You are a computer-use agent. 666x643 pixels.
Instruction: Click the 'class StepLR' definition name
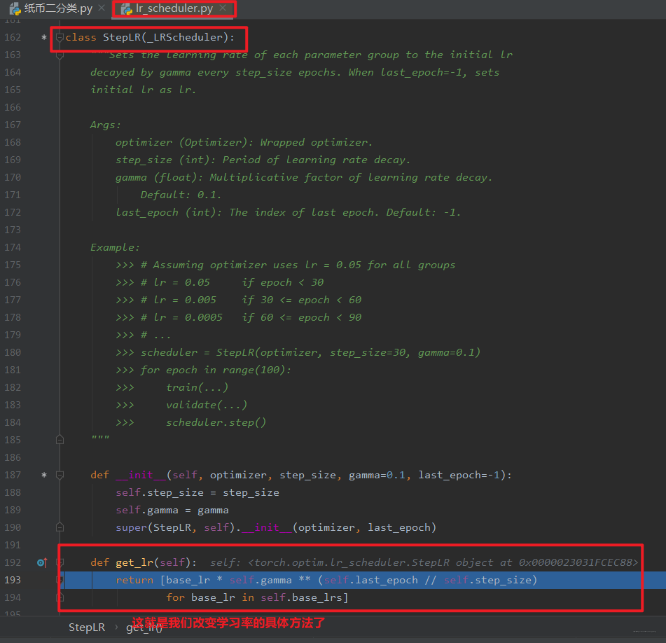click(x=121, y=37)
